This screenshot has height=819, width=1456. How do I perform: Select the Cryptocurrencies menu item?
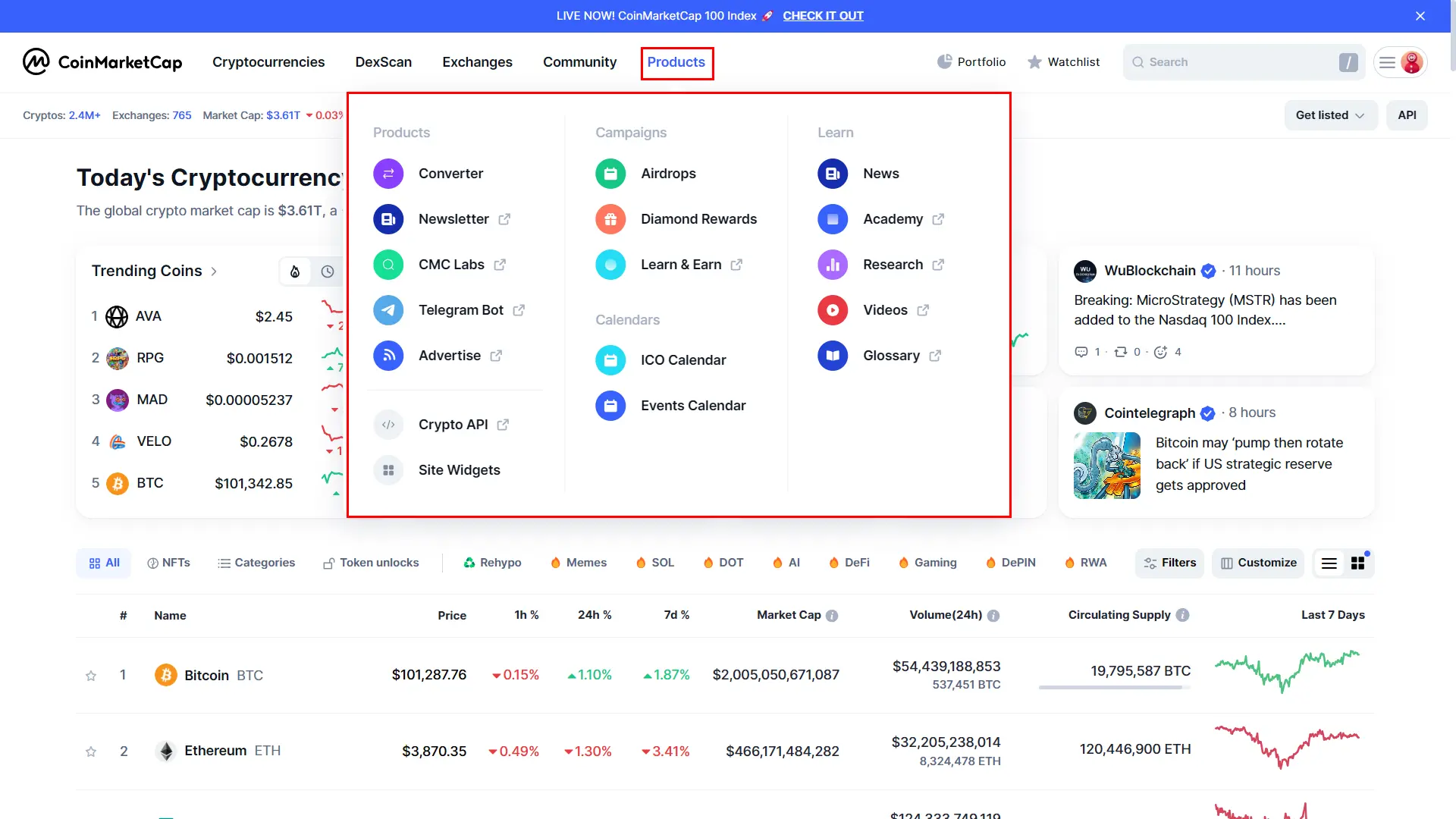click(x=268, y=62)
